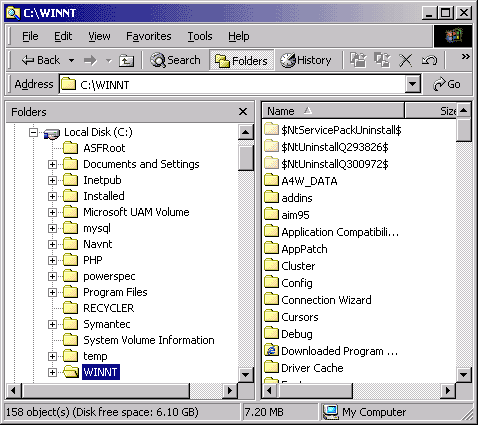Open the Favorites menu
The width and height of the screenshot is (478, 425).
[149, 36]
